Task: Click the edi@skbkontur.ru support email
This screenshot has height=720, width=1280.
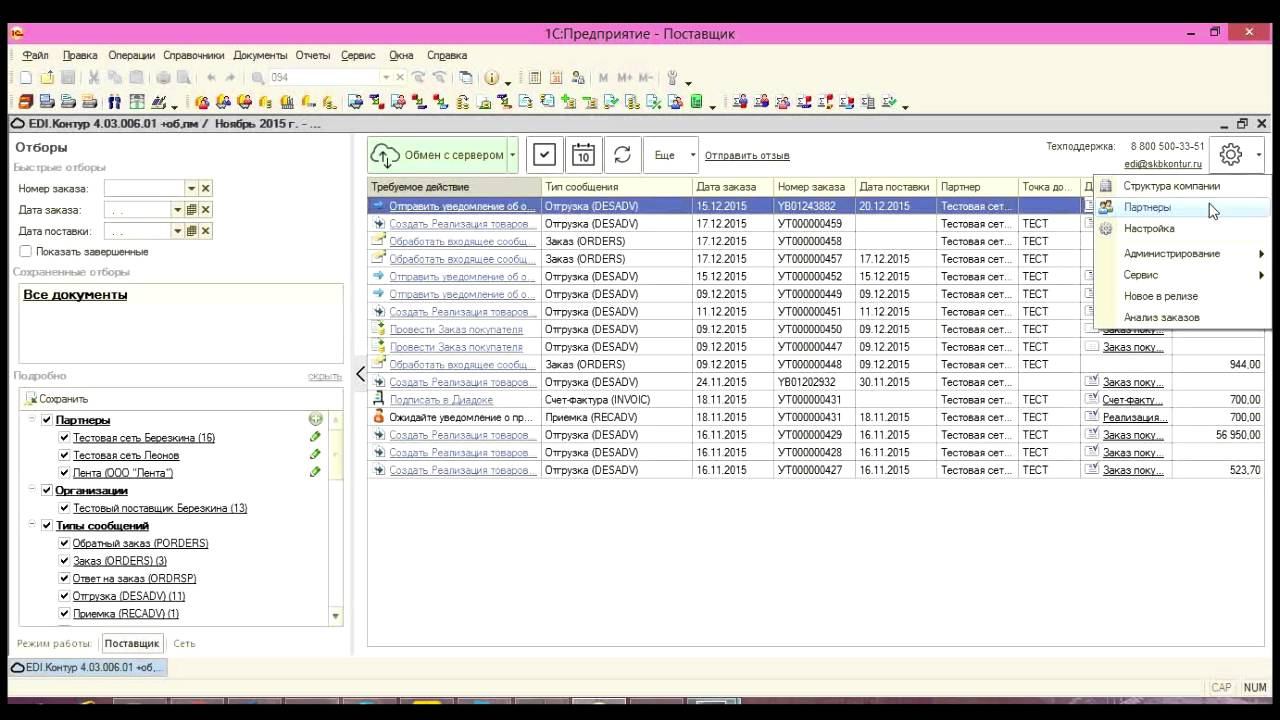Action: click(1163, 164)
